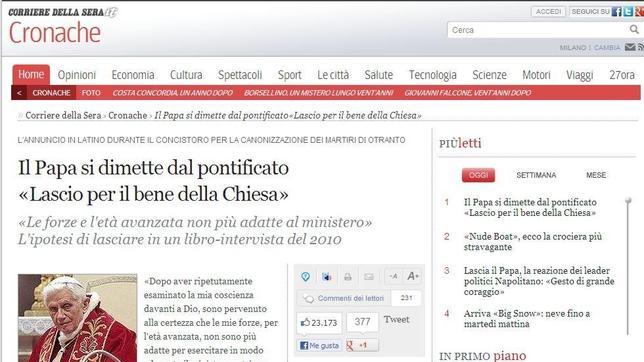This screenshot has height=362, width=644.
Task: Email the article with envelope icon
Action: click(x=369, y=277)
